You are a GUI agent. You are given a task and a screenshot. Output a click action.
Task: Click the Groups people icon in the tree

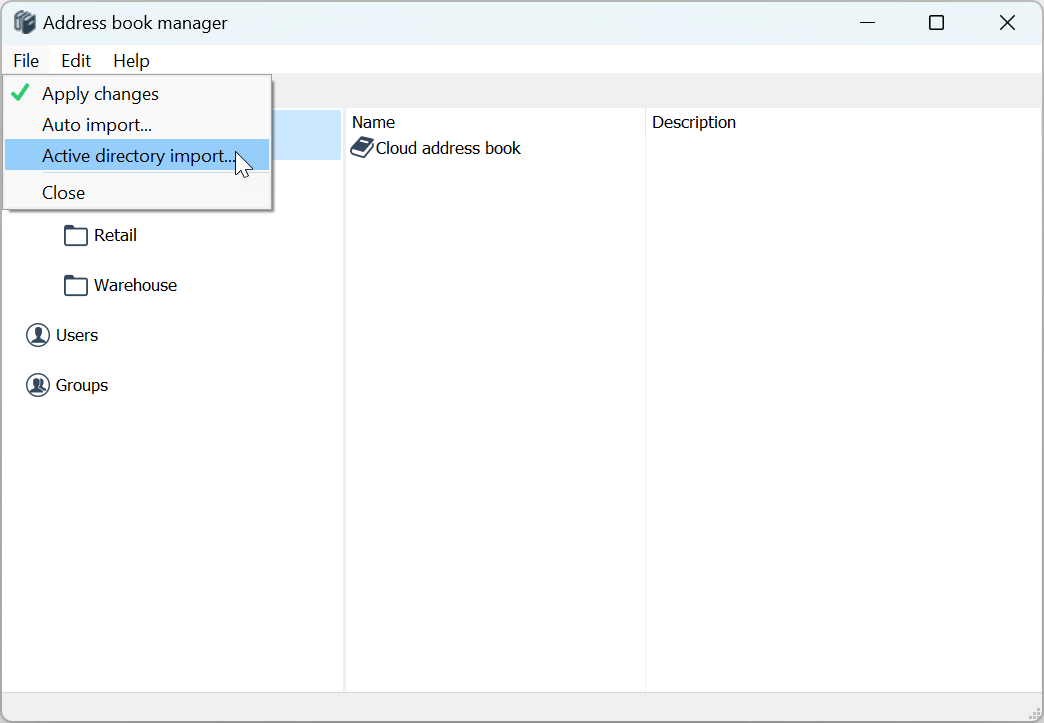click(x=38, y=385)
